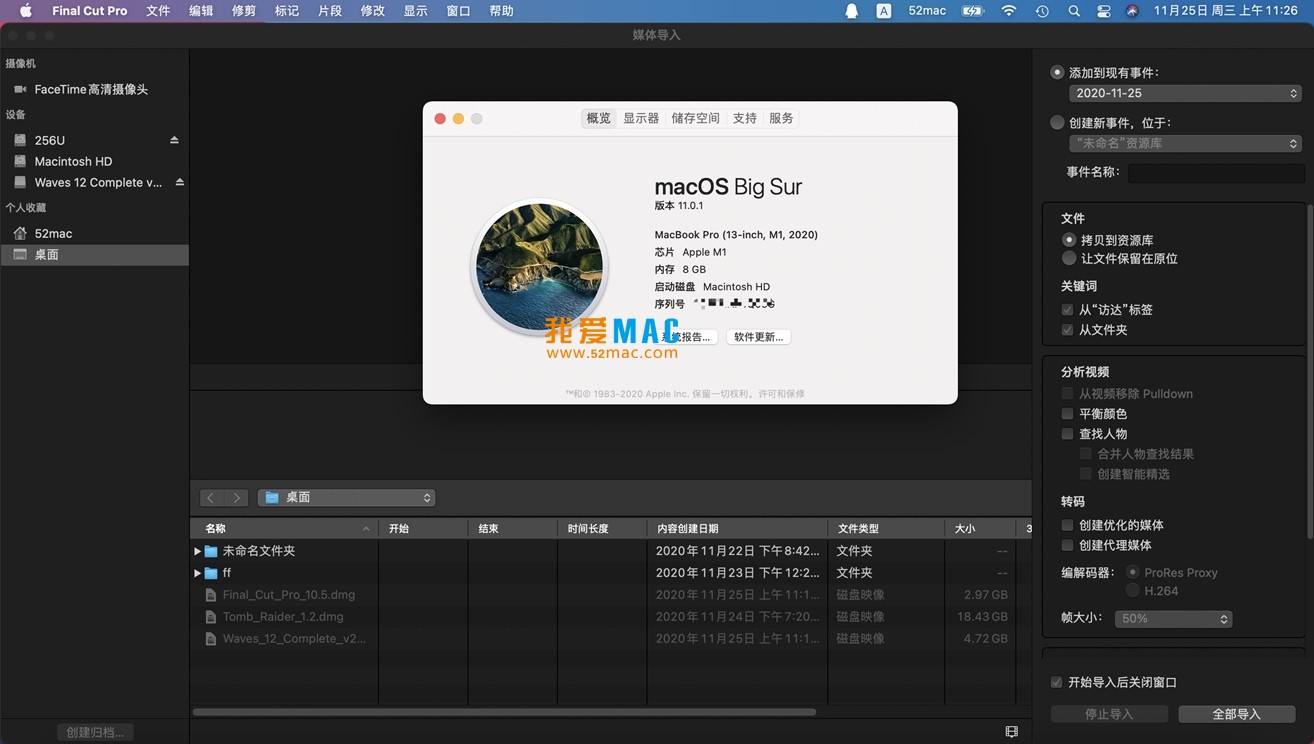Open the 片段 menu
Image resolution: width=1314 pixels, height=744 pixels.
330,11
